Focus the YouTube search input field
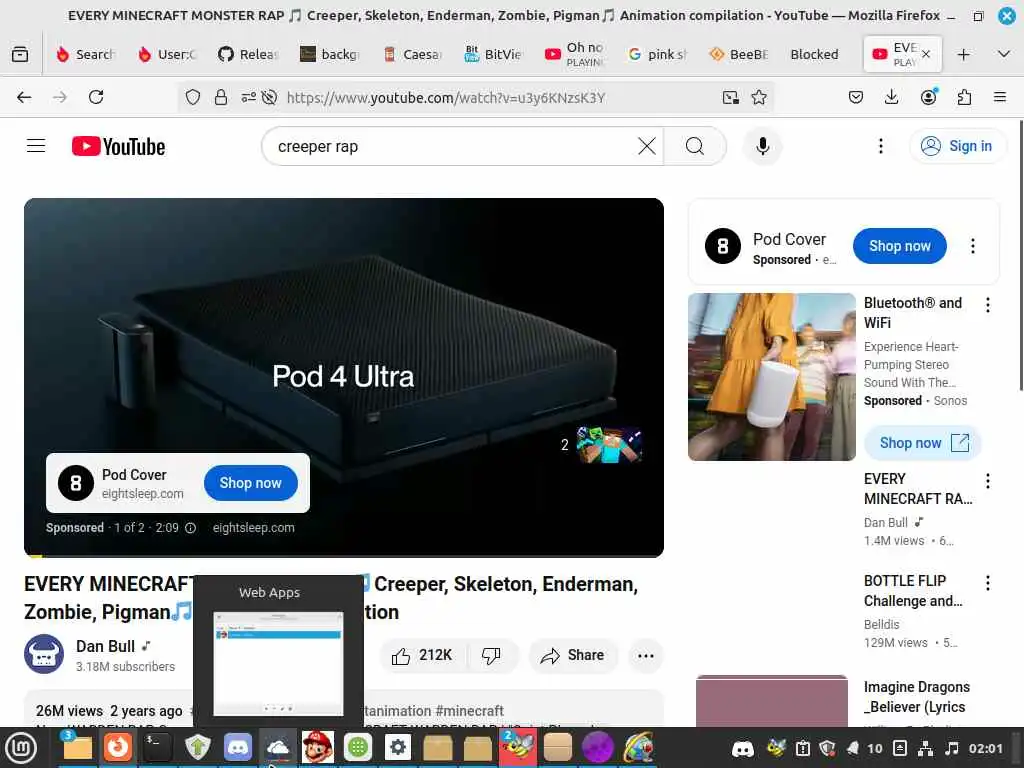Screen dimensions: 1024x768 click(x=451, y=146)
